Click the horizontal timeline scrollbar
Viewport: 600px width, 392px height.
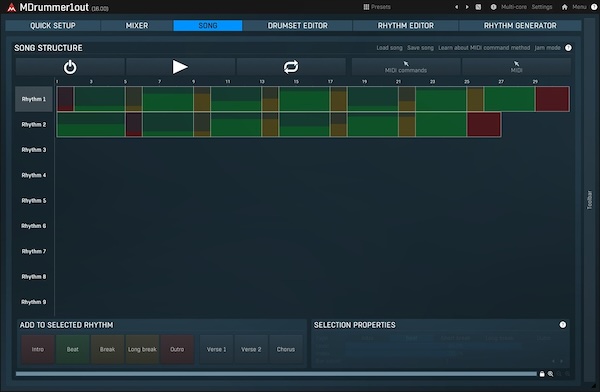click(276, 374)
